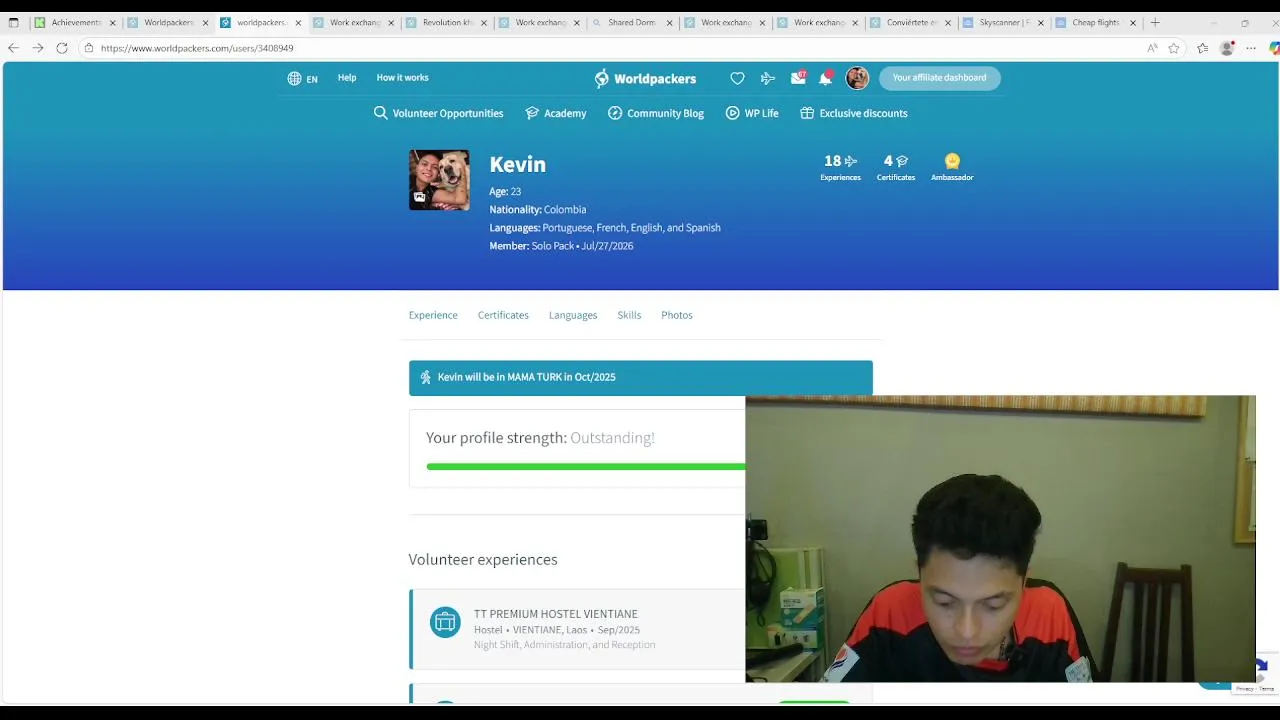Open the favorites heart icon
The image size is (1280, 720).
pos(737,78)
